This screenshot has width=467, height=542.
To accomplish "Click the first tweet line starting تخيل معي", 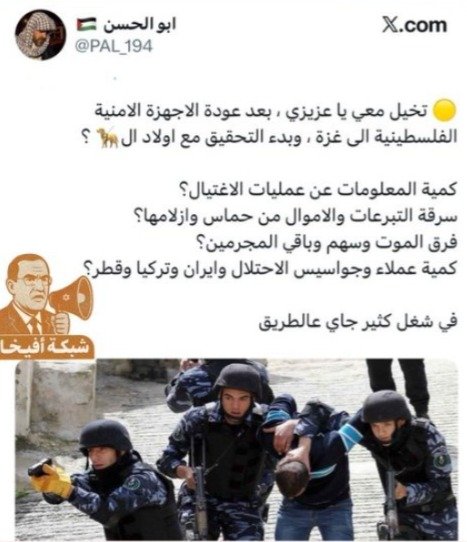I will pyautogui.click(x=262, y=111).
